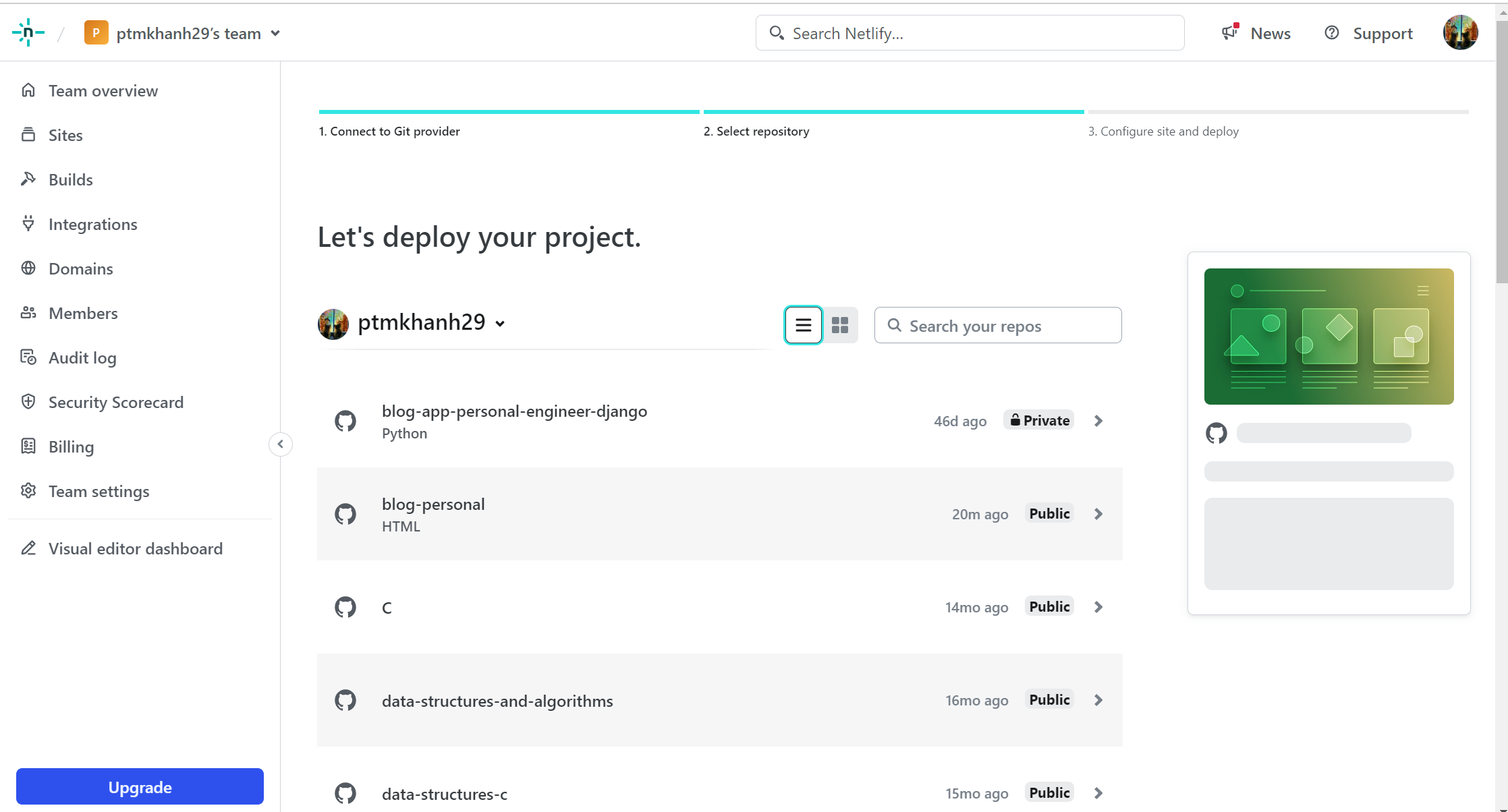This screenshot has height=812, width=1508.
Task: Click the Security Scorecard shield icon
Action: click(x=28, y=402)
